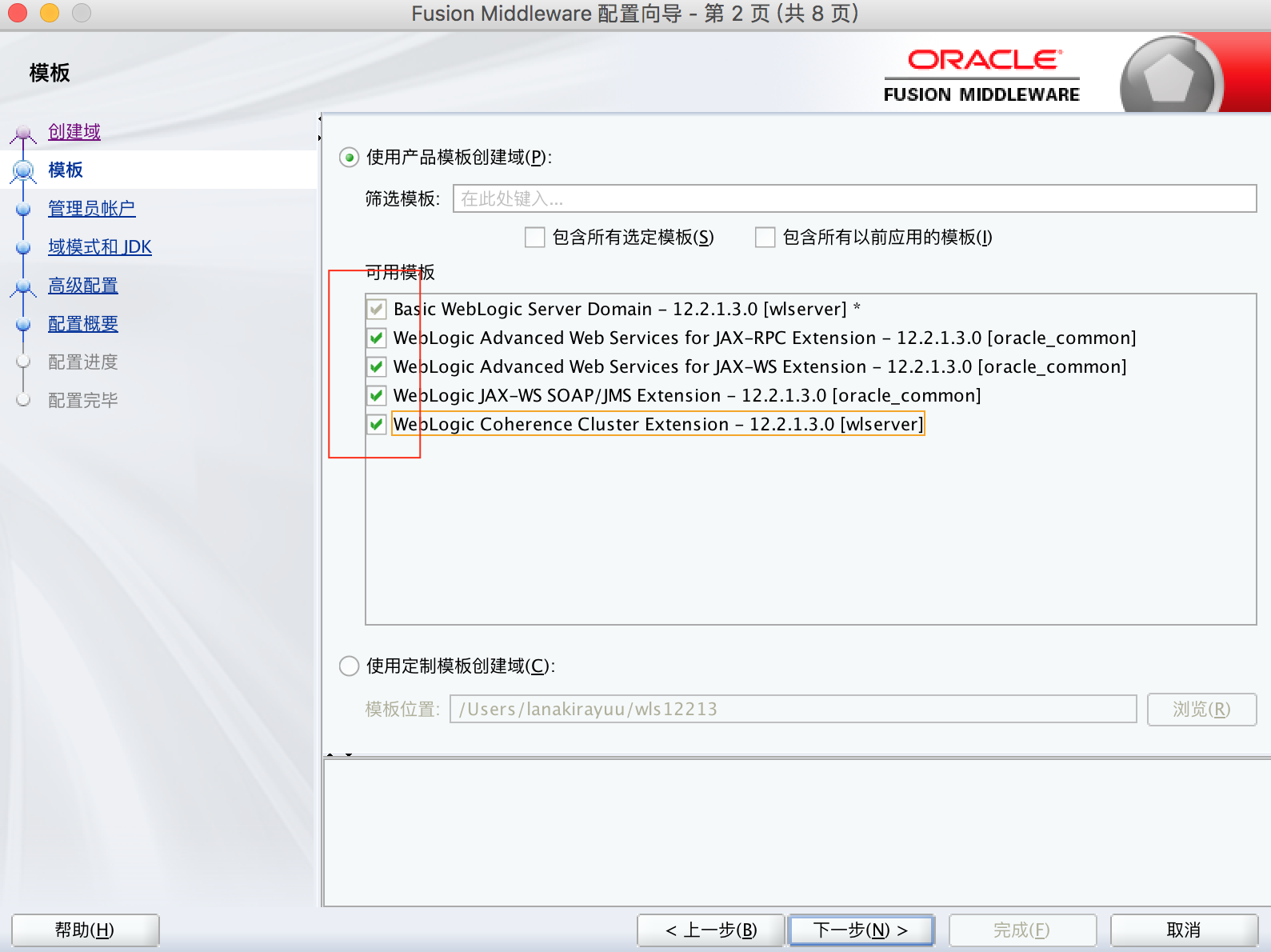Uncheck JAX-RPC Extension template checkbox
The height and width of the screenshot is (952, 1271).
coord(377,338)
